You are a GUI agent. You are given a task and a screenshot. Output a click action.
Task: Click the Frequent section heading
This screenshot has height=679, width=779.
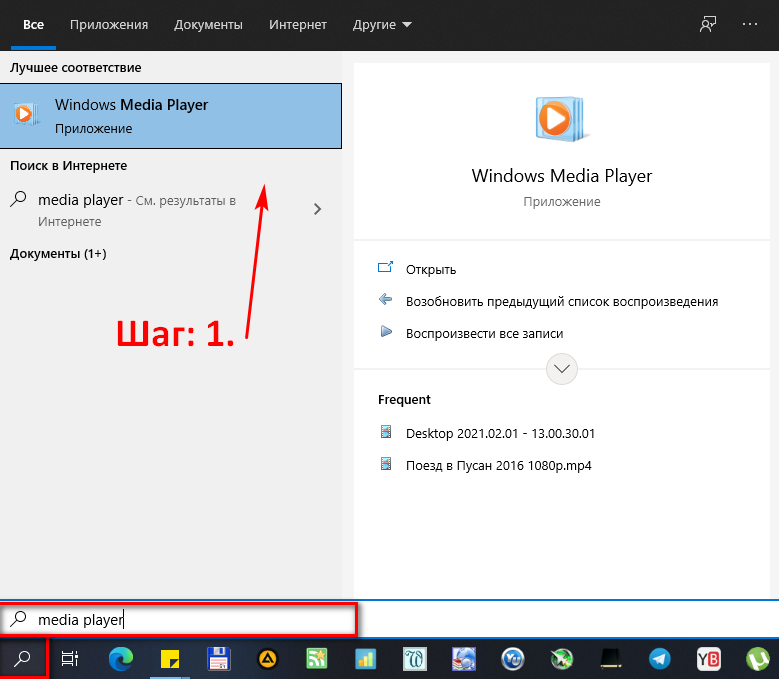click(404, 400)
